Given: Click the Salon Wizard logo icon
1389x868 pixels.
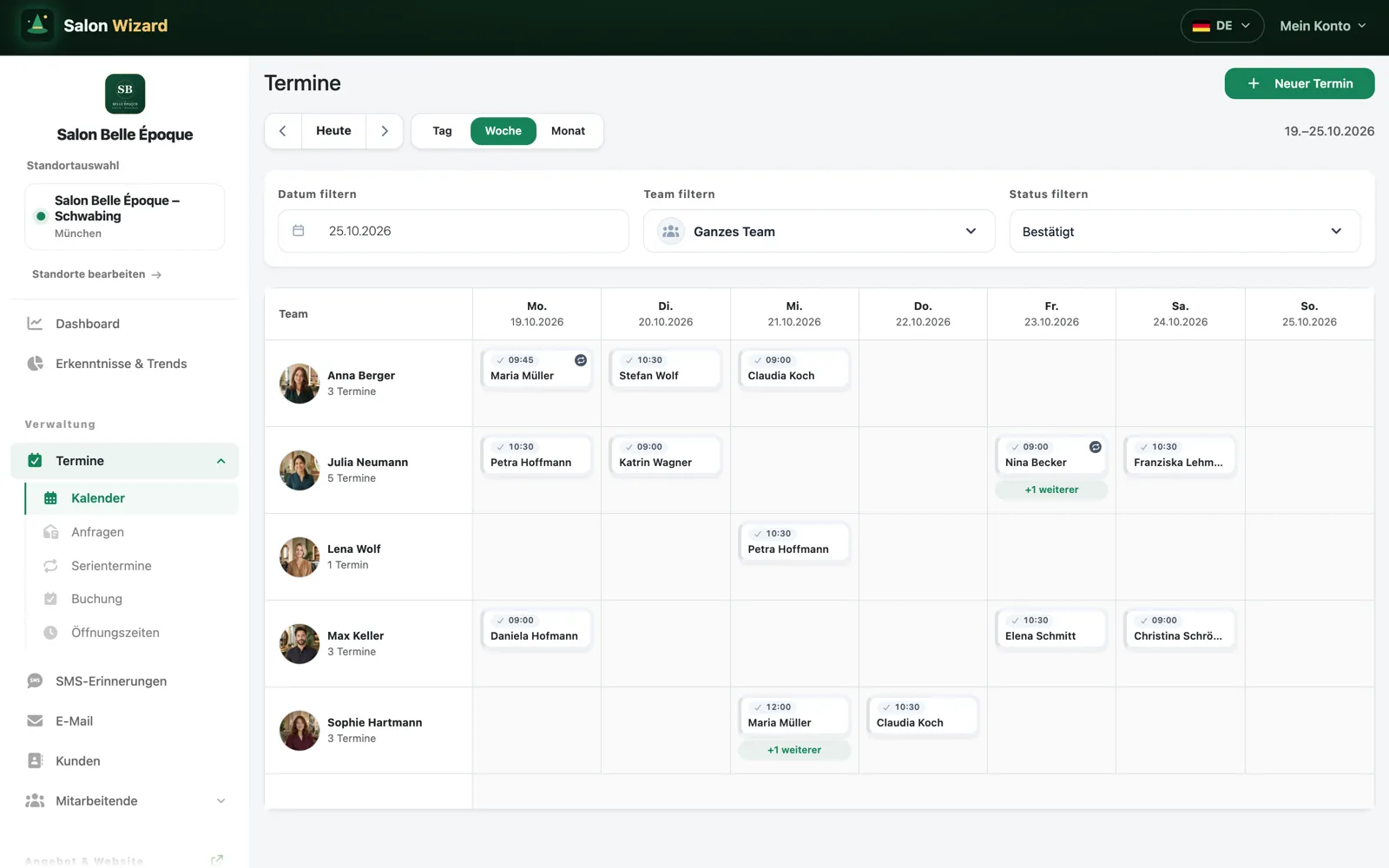Looking at the screenshot, I should click(37, 25).
